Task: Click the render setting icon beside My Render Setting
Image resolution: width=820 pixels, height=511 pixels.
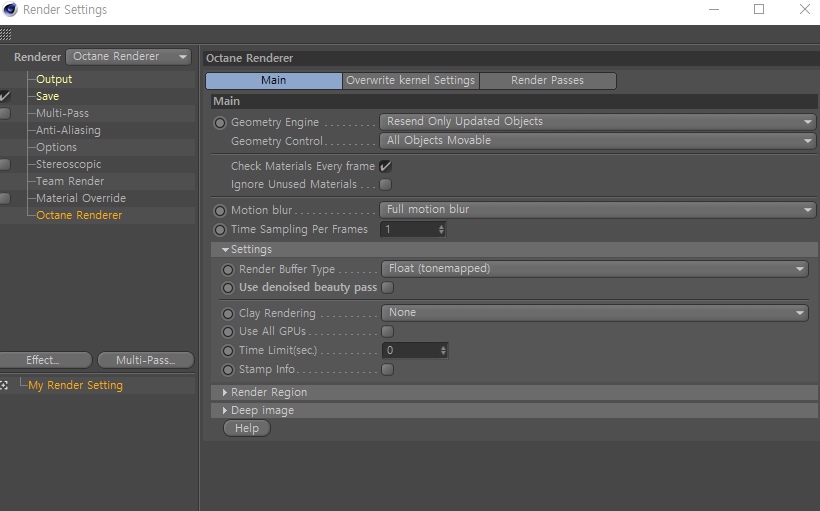Action: [4, 385]
